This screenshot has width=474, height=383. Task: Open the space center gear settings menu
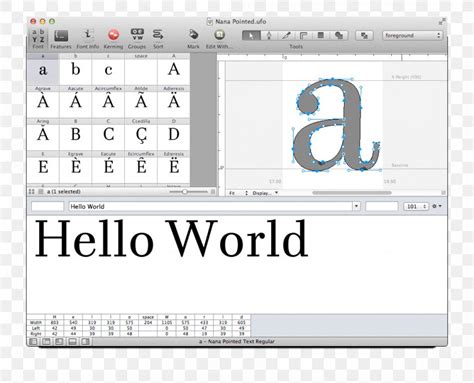click(437, 206)
